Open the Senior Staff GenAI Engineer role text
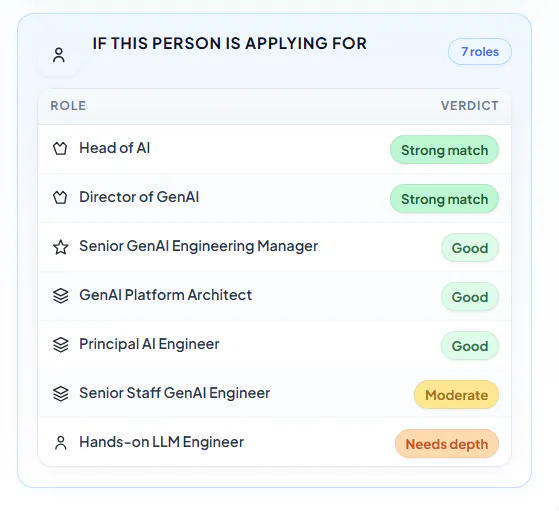The image size is (559, 511). coord(175,393)
